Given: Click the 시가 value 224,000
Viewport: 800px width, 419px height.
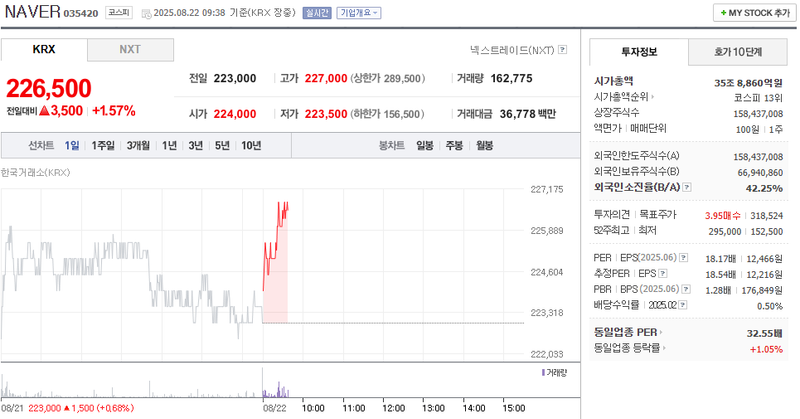Looking at the screenshot, I should [235, 114].
